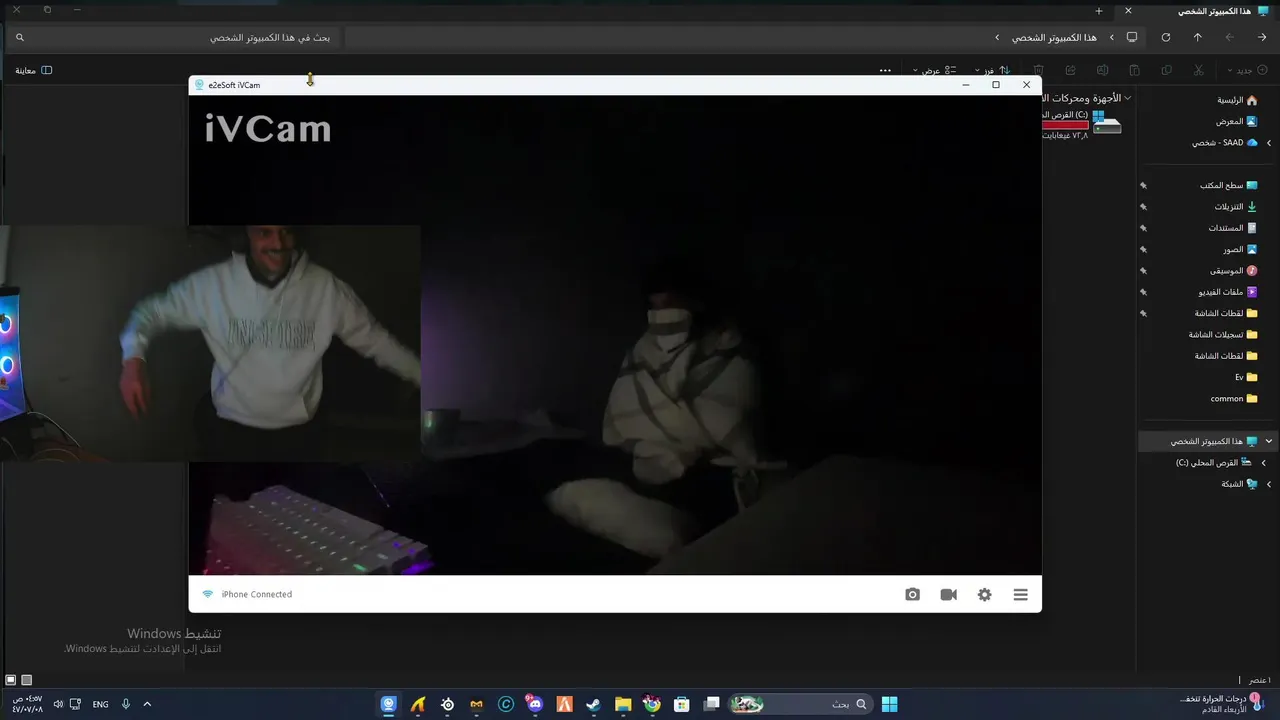Collapse the 'الأجهزة ومحركات' devices group chevron
The image size is (1280, 720).
[1129, 98]
